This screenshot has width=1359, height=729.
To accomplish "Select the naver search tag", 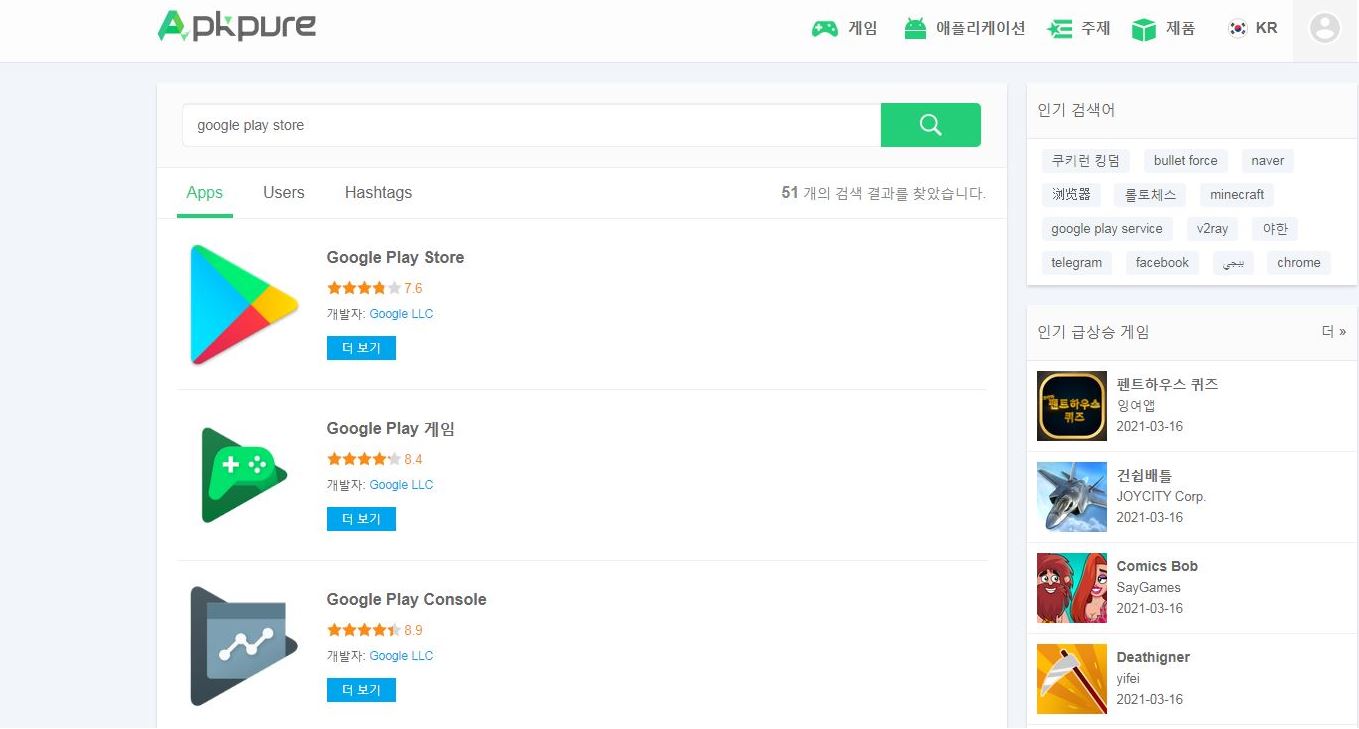I will coord(1268,160).
